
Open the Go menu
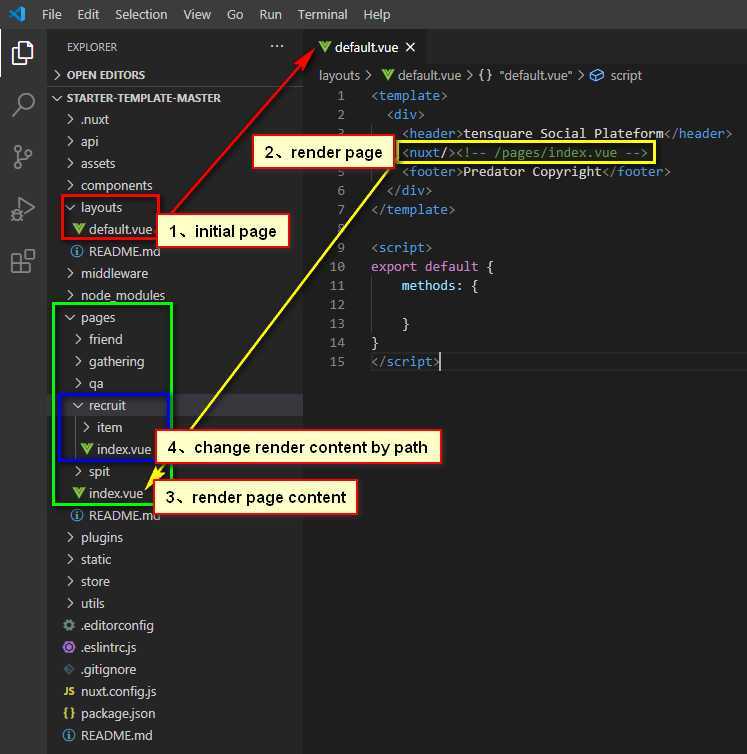pos(235,14)
